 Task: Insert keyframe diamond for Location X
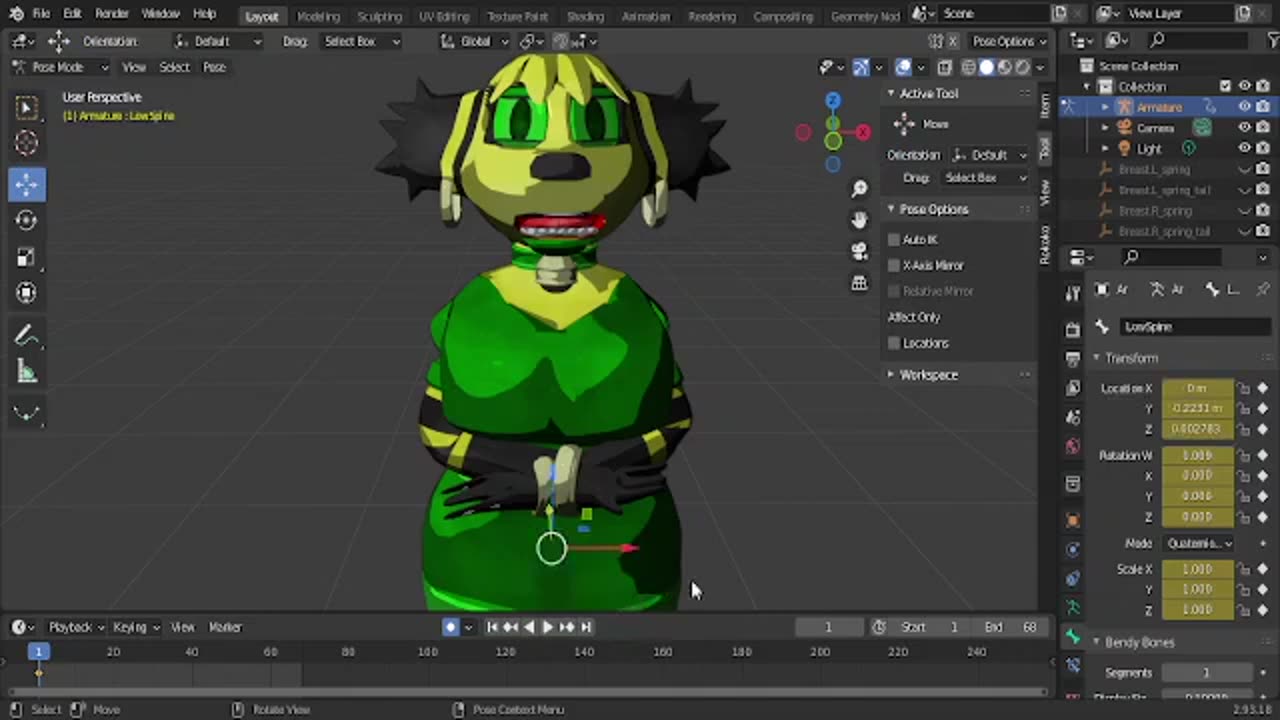(x=1262, y=388)
